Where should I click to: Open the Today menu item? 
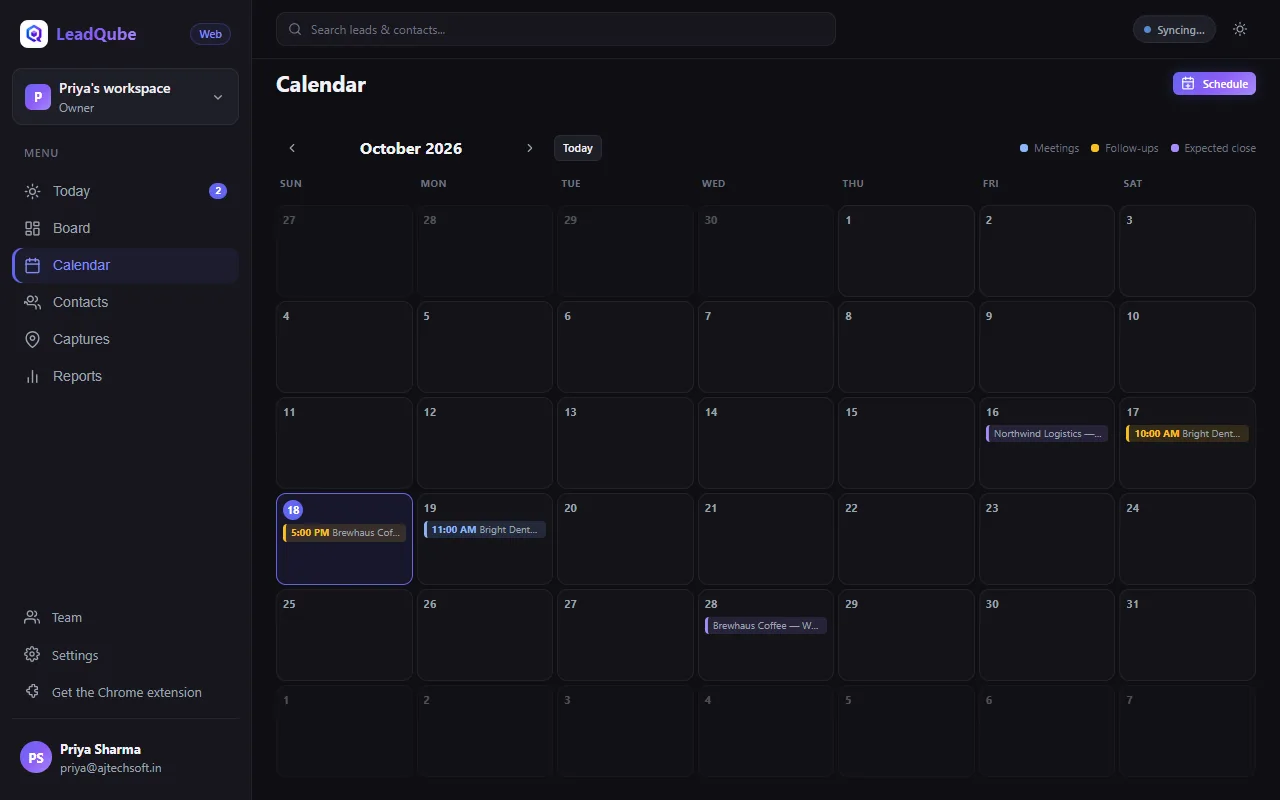pyautogui.click(x=126, y=191)
